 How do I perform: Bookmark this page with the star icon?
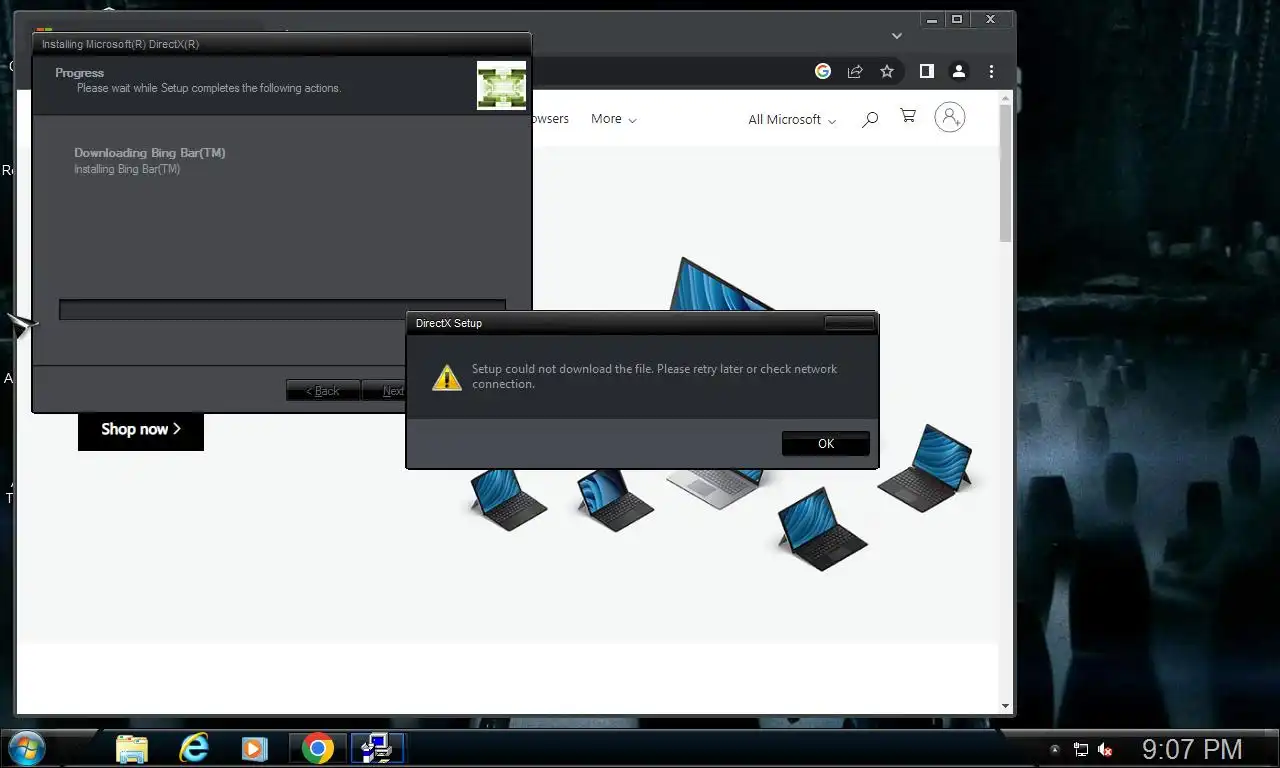(x=887, y=71)
